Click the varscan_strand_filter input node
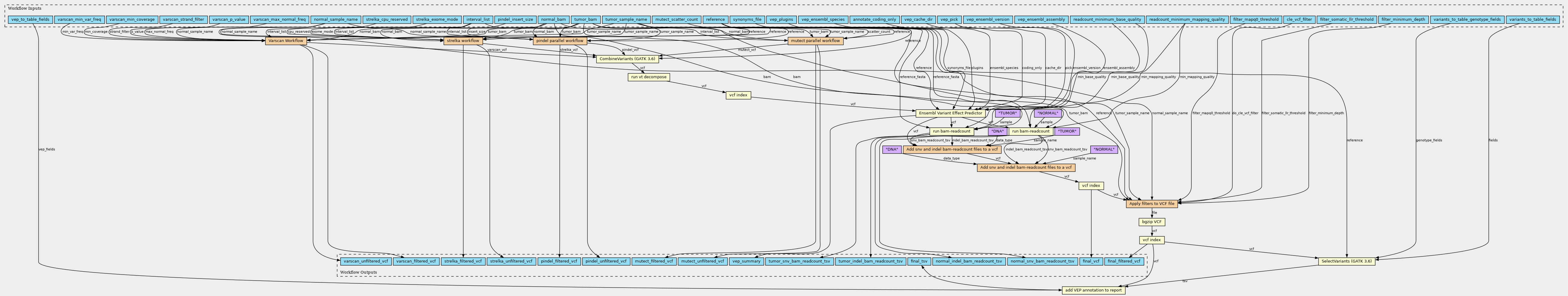Viewport: 1568px width, 296px height. [x=183, y=20]
